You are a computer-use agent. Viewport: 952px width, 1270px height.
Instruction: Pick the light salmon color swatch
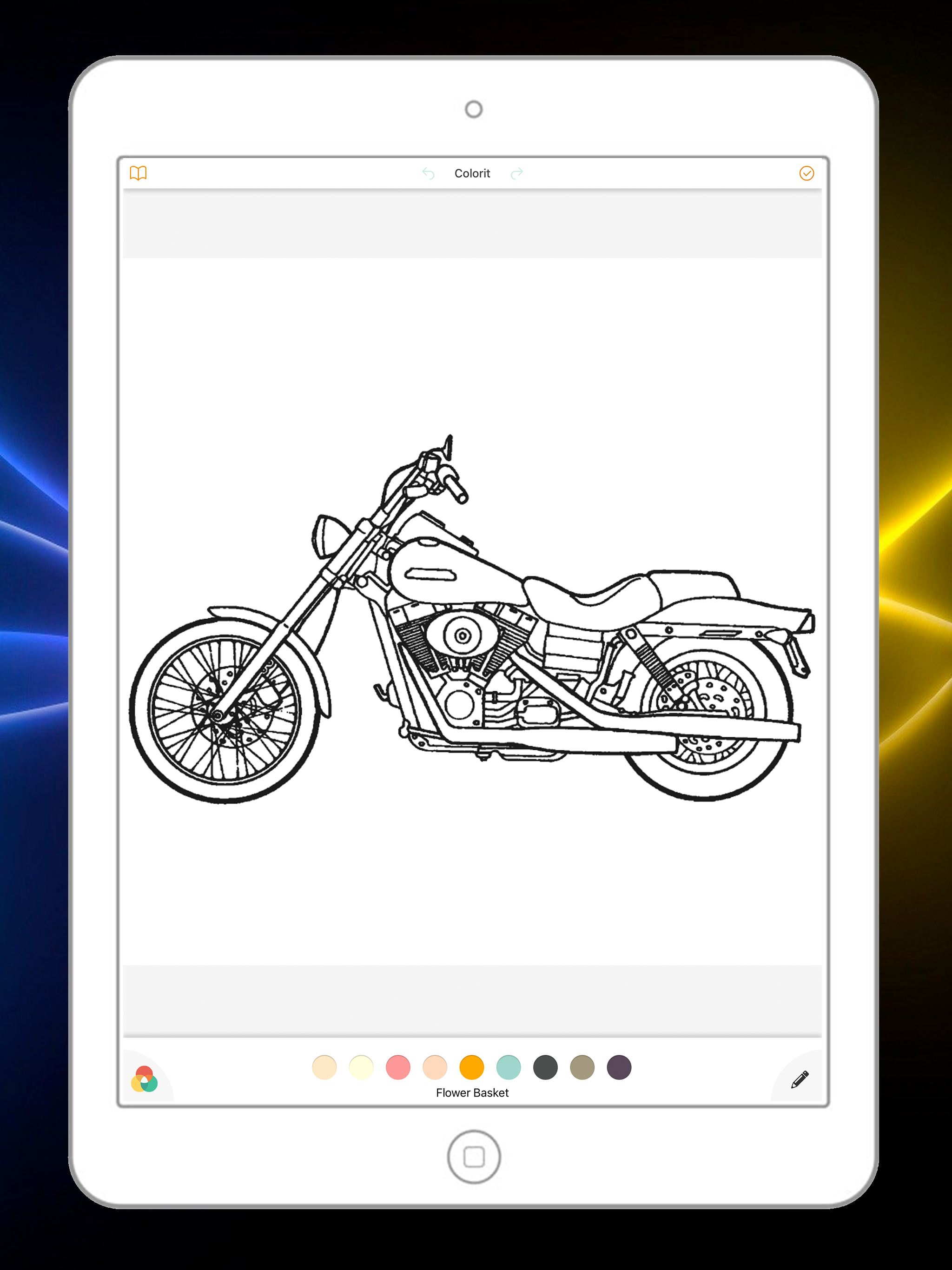pos(435,1067)
